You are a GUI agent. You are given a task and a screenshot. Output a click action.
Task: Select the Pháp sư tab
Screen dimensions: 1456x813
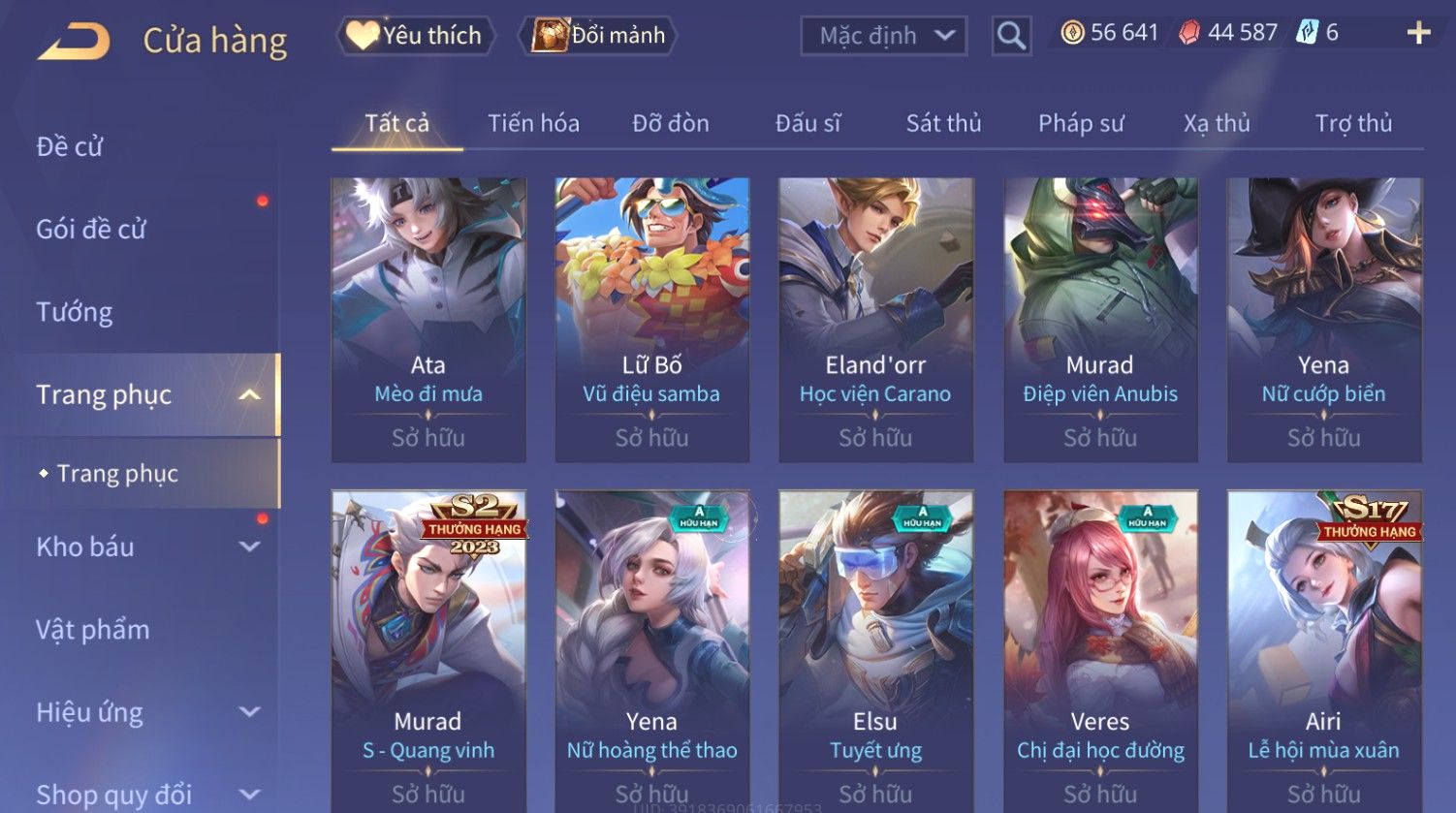point(1081,123)
